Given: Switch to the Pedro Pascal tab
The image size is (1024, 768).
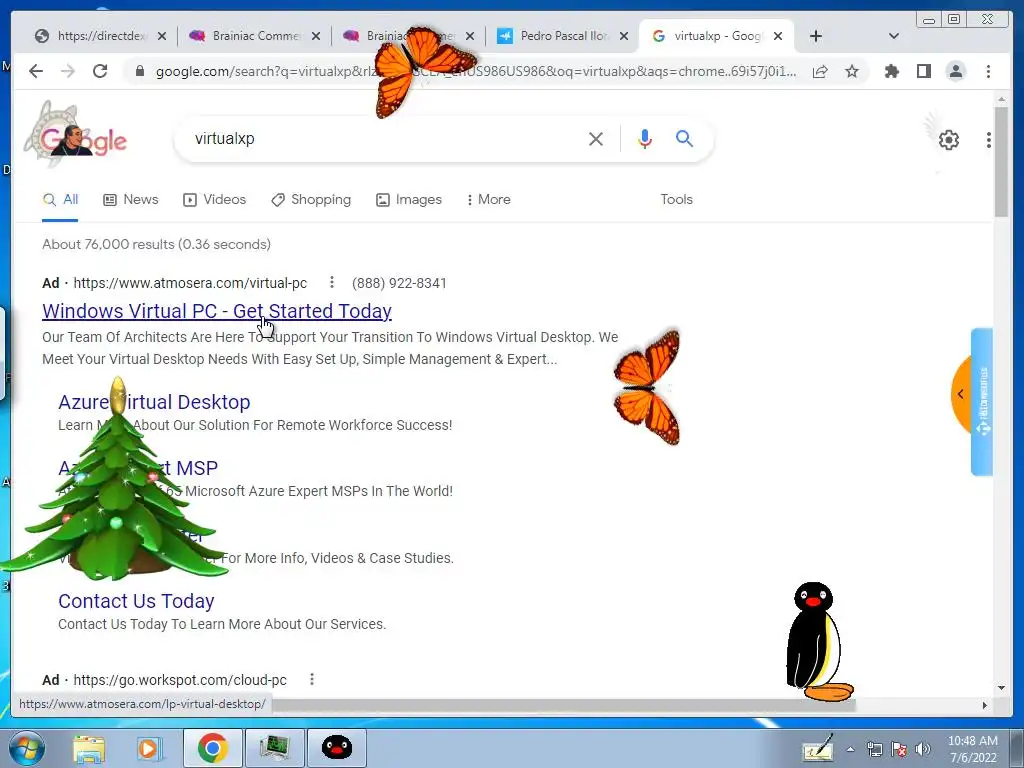Looking at the screenshot, I should click(563, 36).
